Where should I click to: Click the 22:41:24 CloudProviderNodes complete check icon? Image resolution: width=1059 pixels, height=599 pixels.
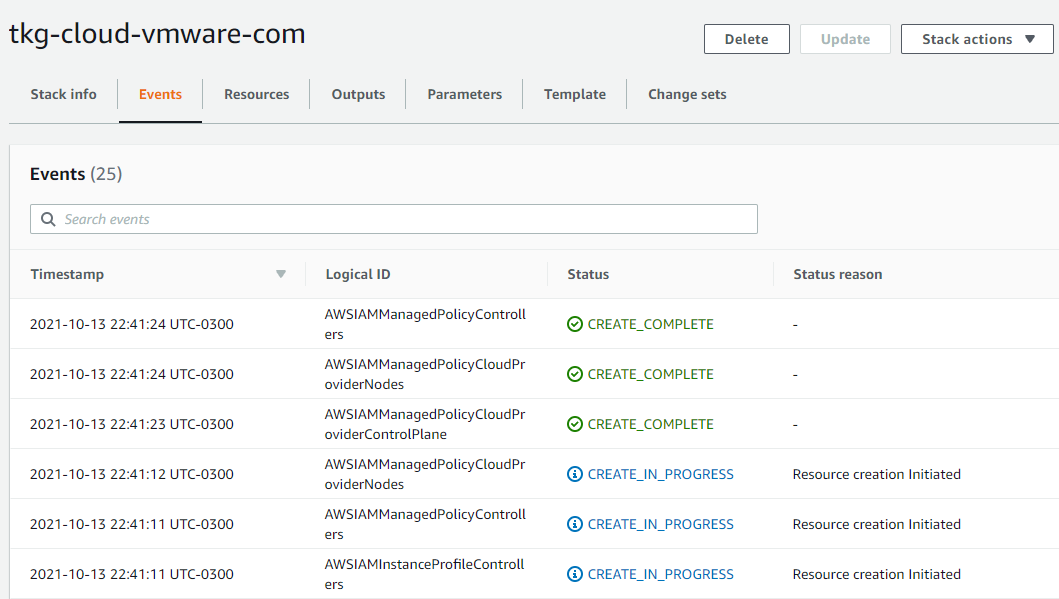point(575,374)
